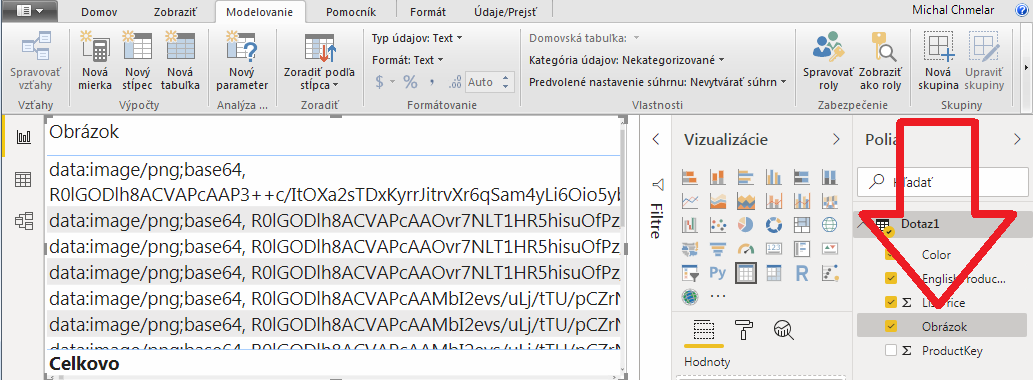Open the File menu dropdown button

[29, 11]
